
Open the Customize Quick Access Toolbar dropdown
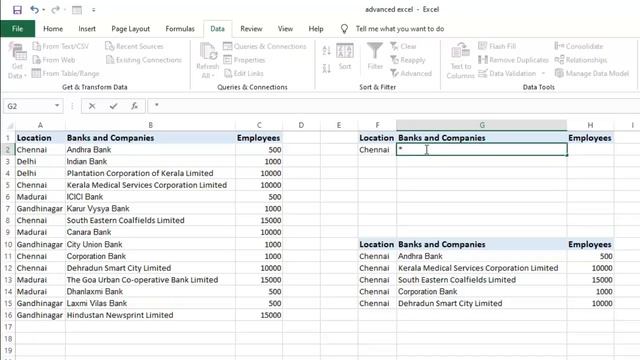(x=93, y=10)
